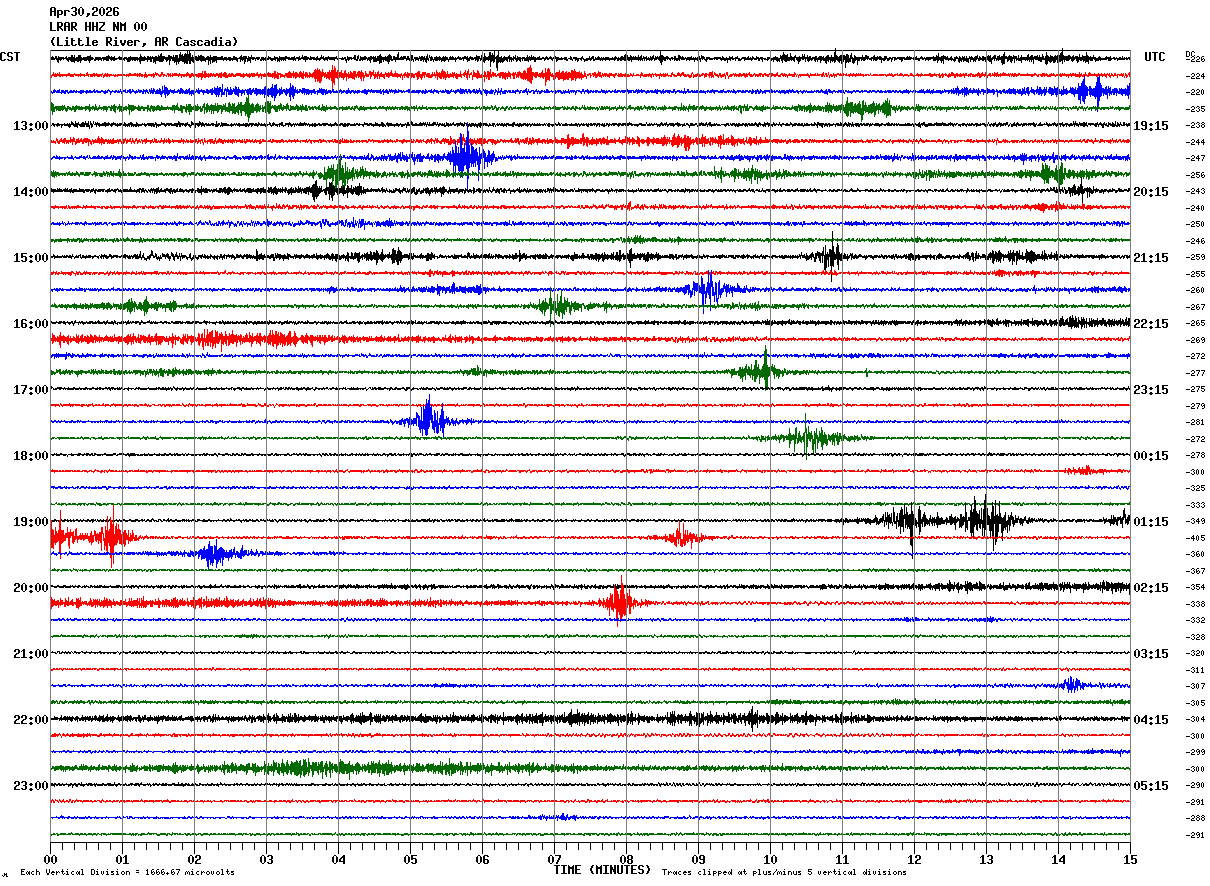
Task: Click the traces clipped footnote text
Action: coord(784,872)
